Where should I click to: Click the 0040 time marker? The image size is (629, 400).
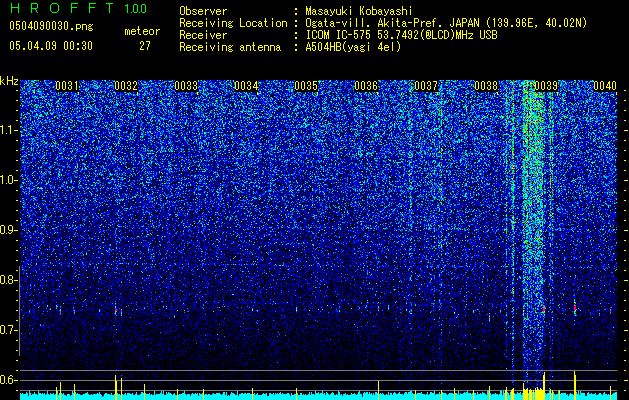pyautogui.click(x=605, y=86)
